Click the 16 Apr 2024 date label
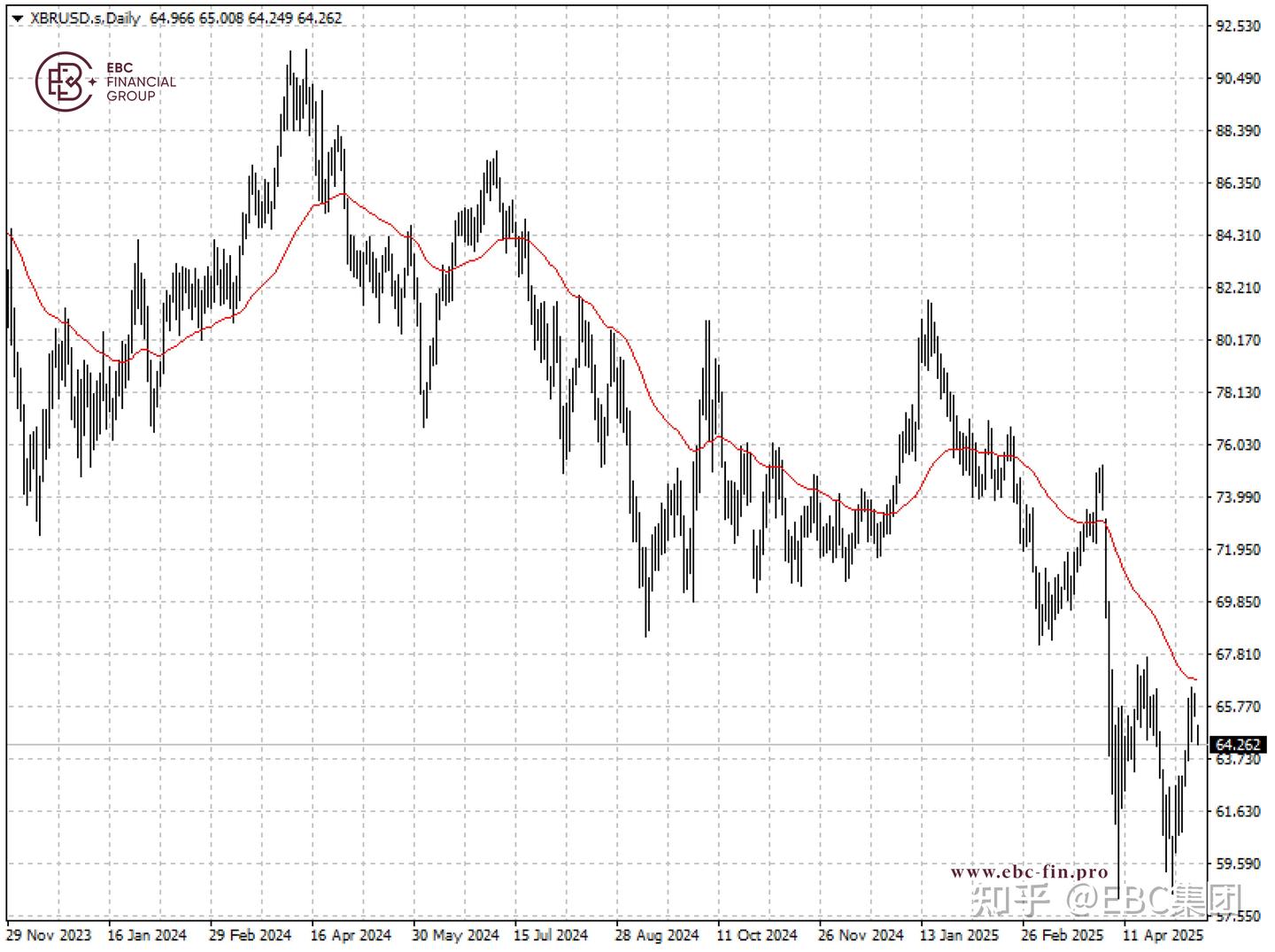Viewport: 1275px width, 952px height. tap(351, 935)
